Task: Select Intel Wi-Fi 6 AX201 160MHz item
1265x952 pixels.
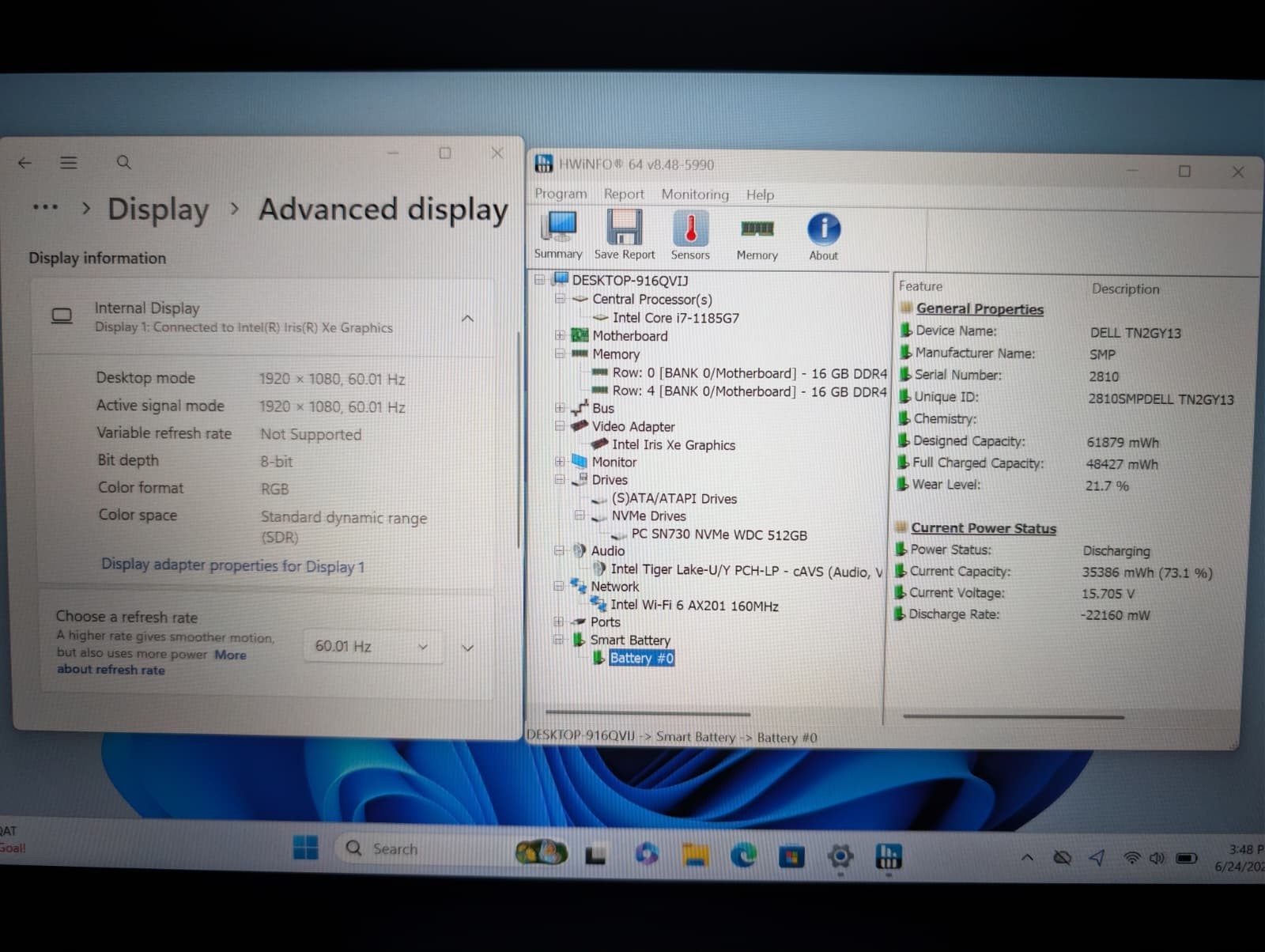Action: 694,606
